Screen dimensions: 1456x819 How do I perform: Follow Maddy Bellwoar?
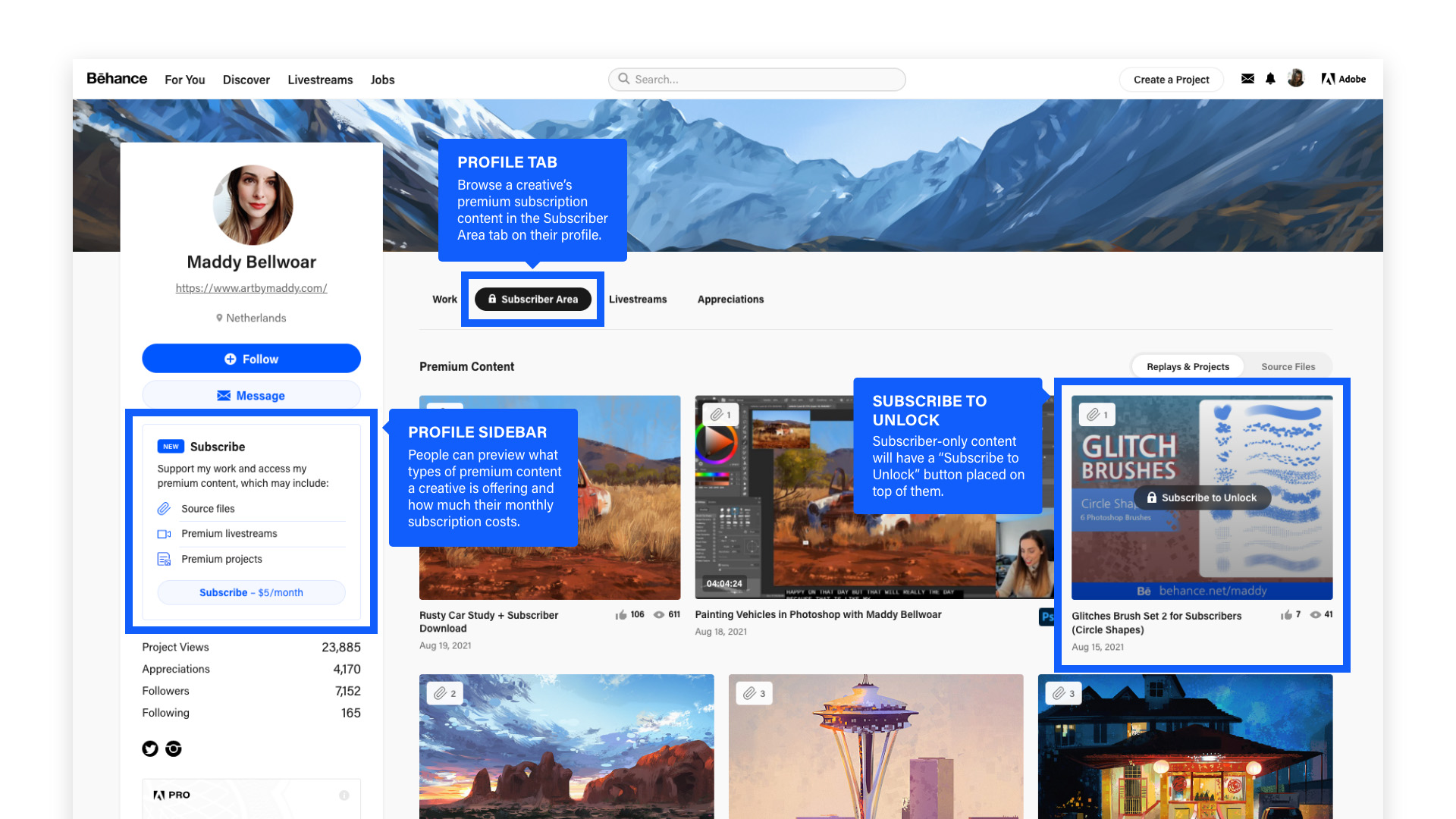tap(251, 359)
